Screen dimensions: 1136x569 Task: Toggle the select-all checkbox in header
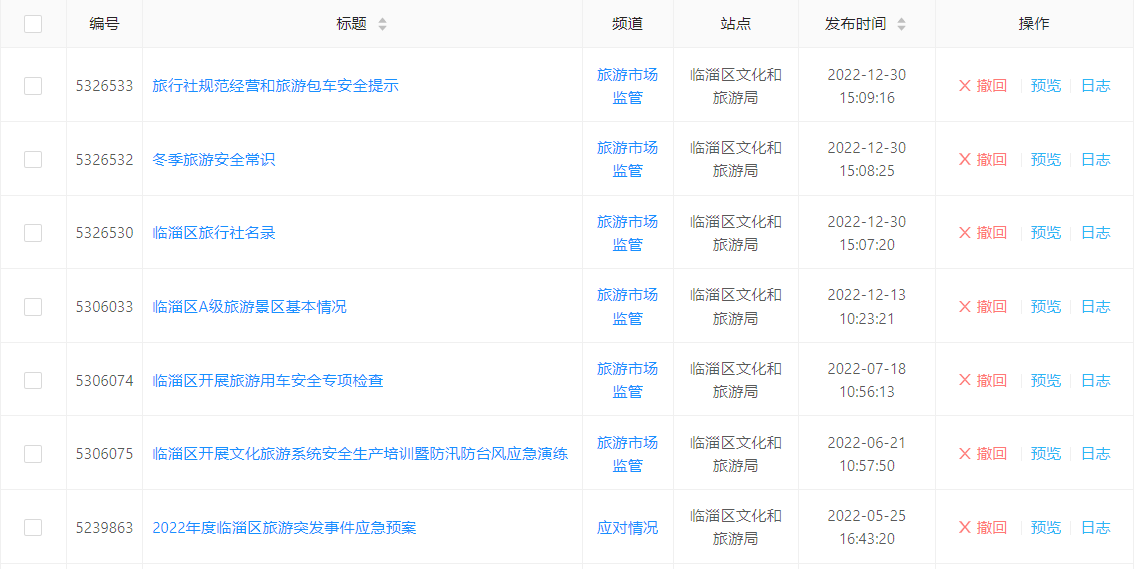tap(33, 24)
